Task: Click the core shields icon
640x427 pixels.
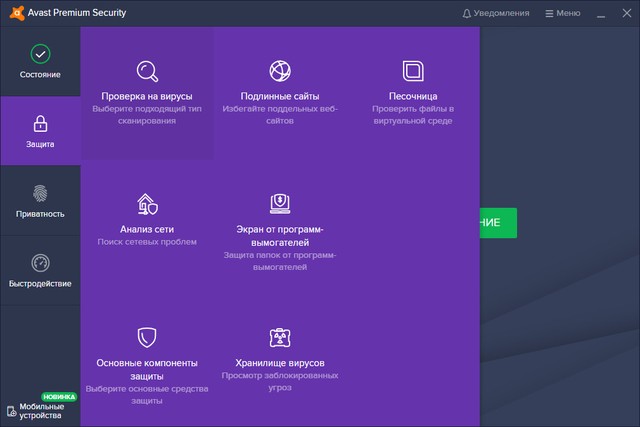Action: pyautogui.click(x=147, y=337)
